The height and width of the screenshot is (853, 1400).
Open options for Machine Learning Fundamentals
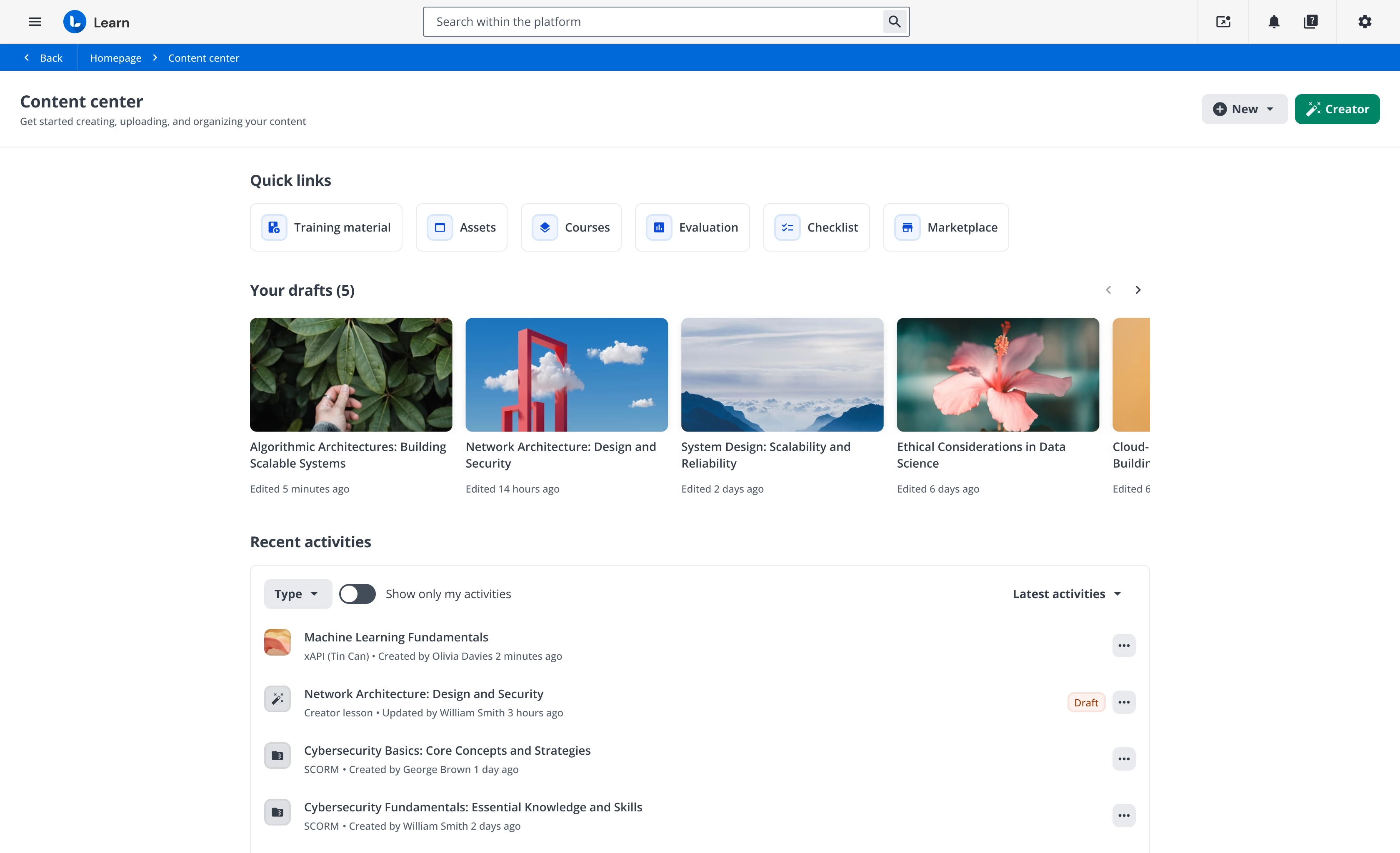pyautogui.click(x=1123, y=646)
